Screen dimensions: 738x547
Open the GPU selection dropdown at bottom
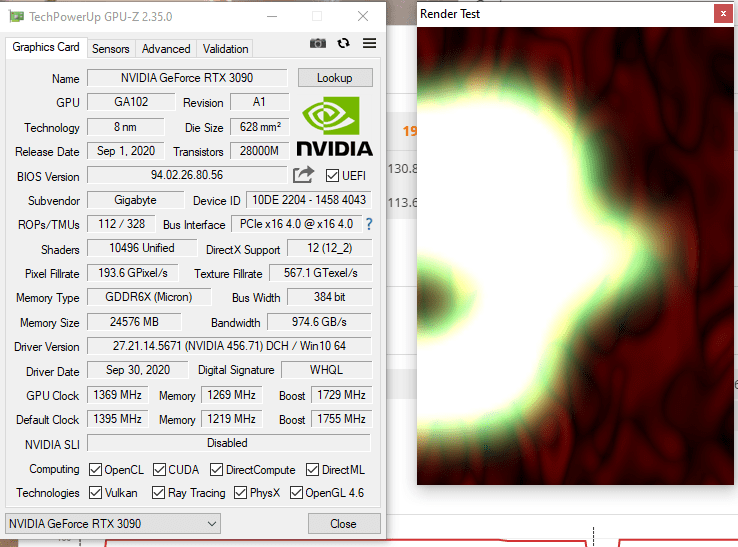click(113, 523)
